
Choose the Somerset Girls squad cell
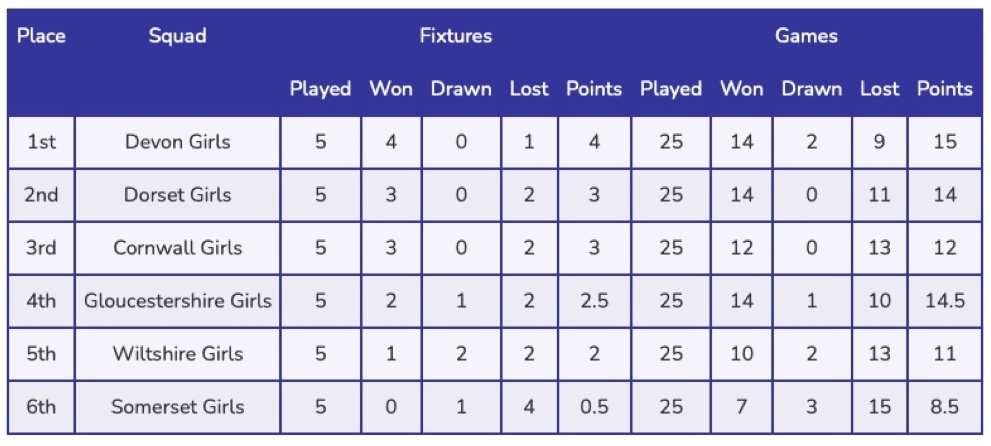177,407
